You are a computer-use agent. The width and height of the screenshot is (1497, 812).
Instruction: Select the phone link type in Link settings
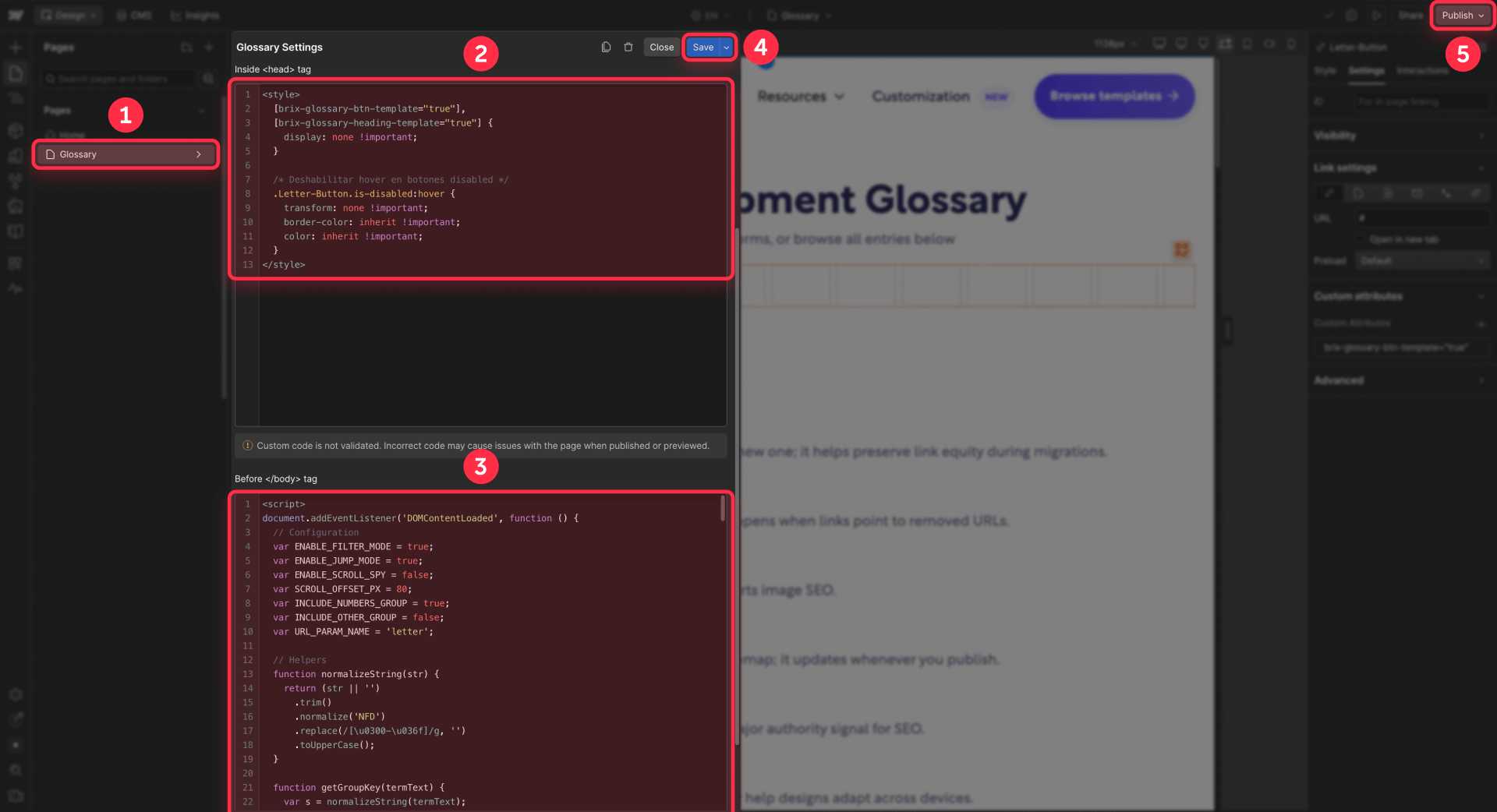point(1446,192)
